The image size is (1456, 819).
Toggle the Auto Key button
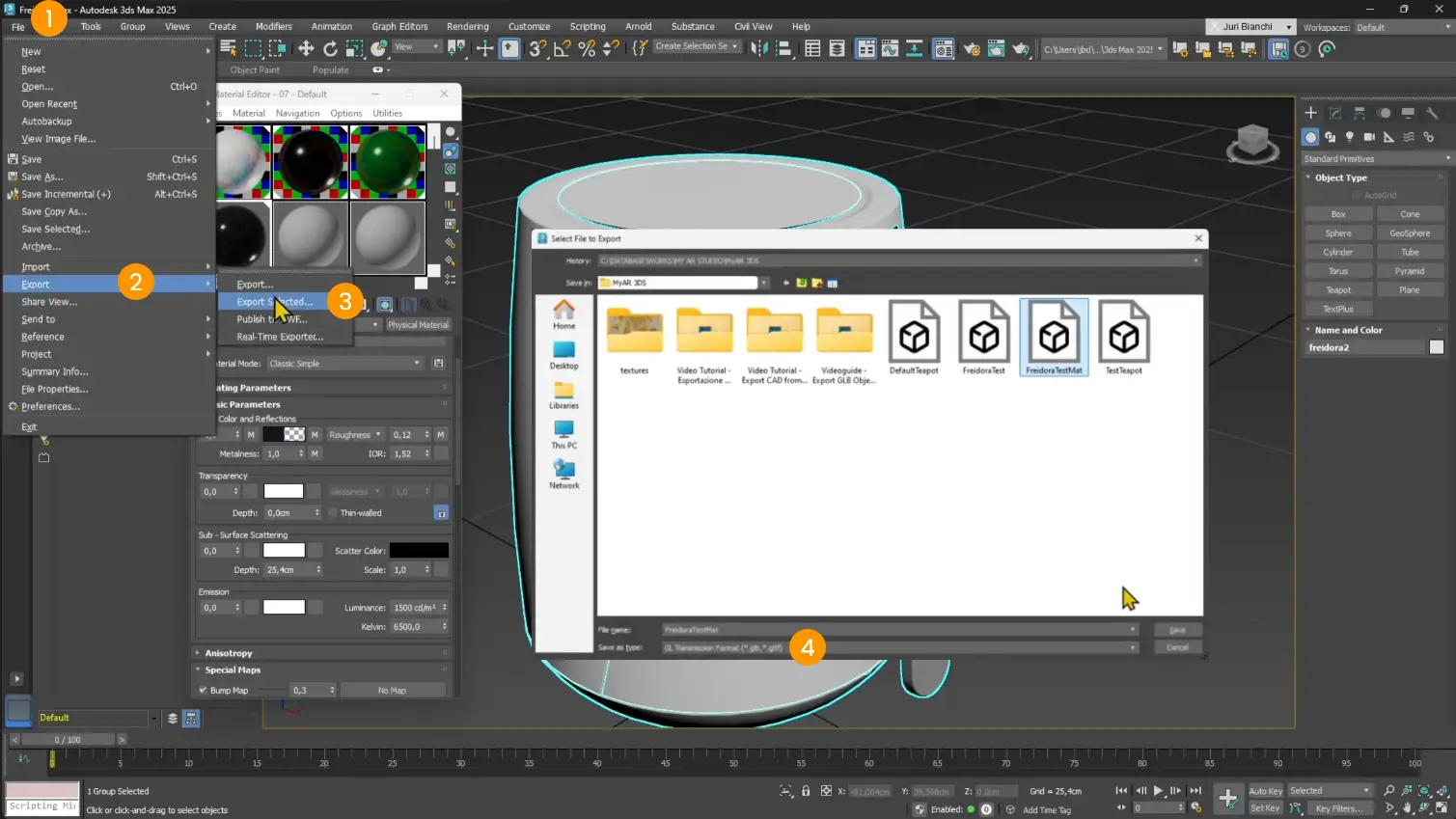tap(1265, 791)
